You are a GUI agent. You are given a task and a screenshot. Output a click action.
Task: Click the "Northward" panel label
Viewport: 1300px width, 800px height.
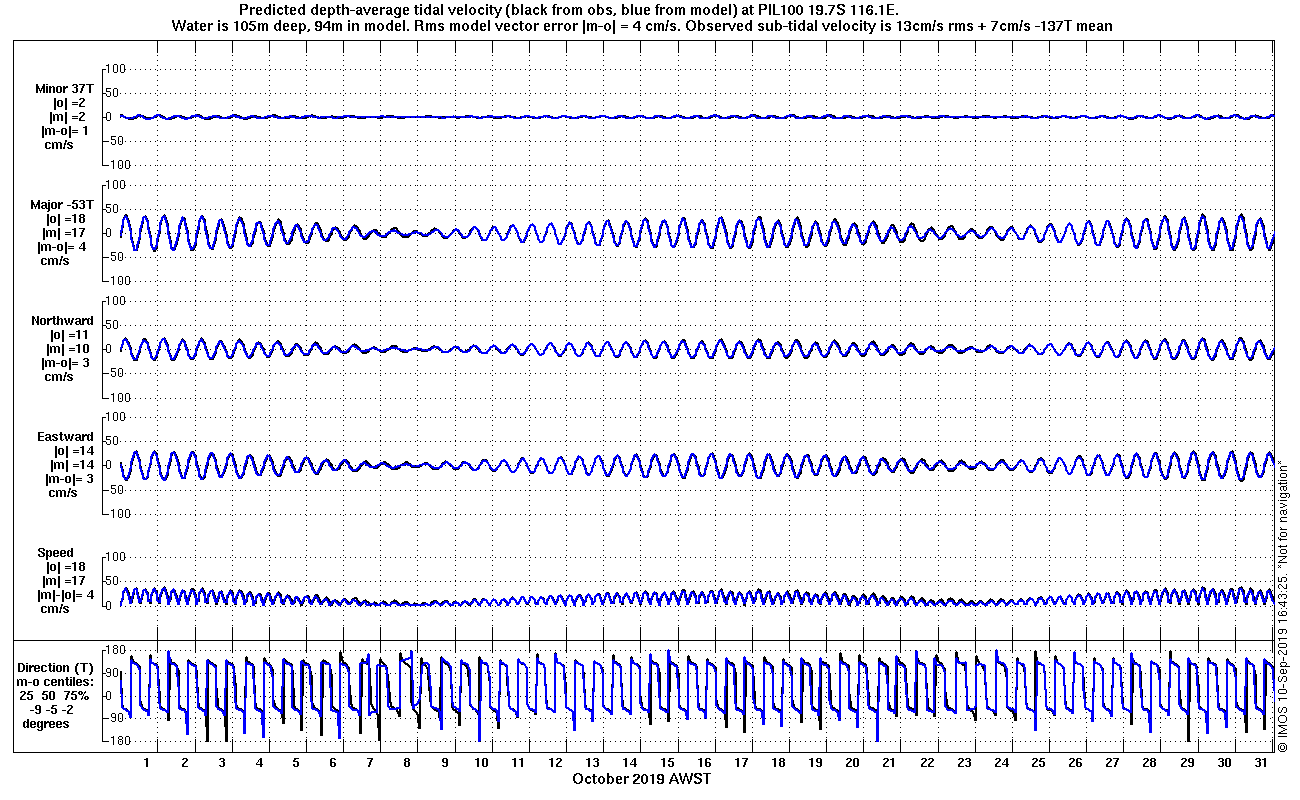[62, 321]
